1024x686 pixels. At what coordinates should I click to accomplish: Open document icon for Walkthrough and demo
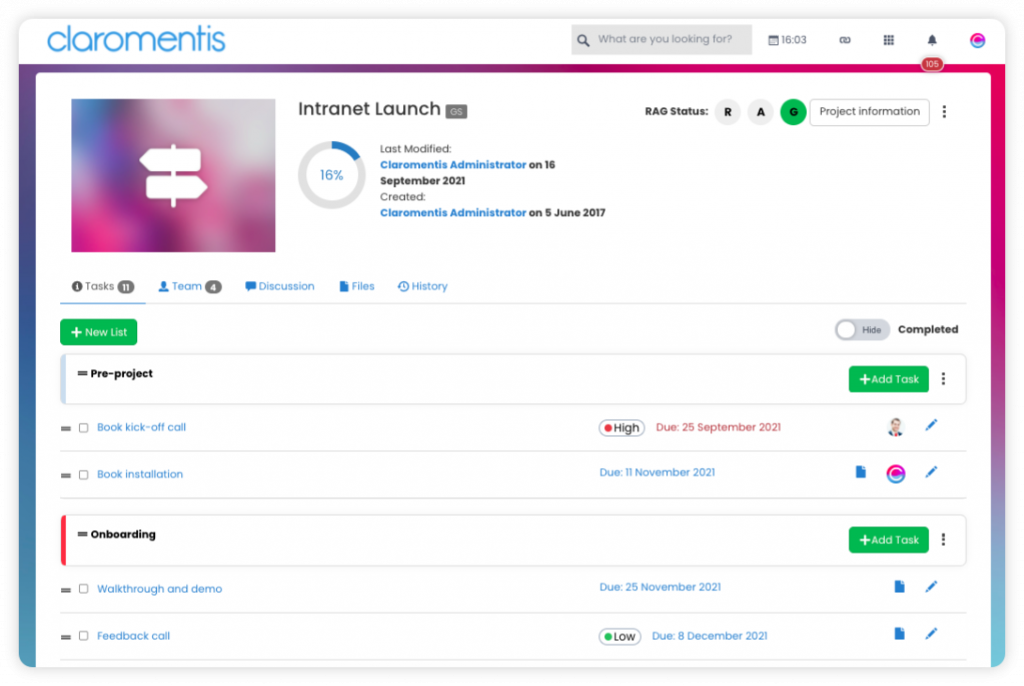[899, 587]
